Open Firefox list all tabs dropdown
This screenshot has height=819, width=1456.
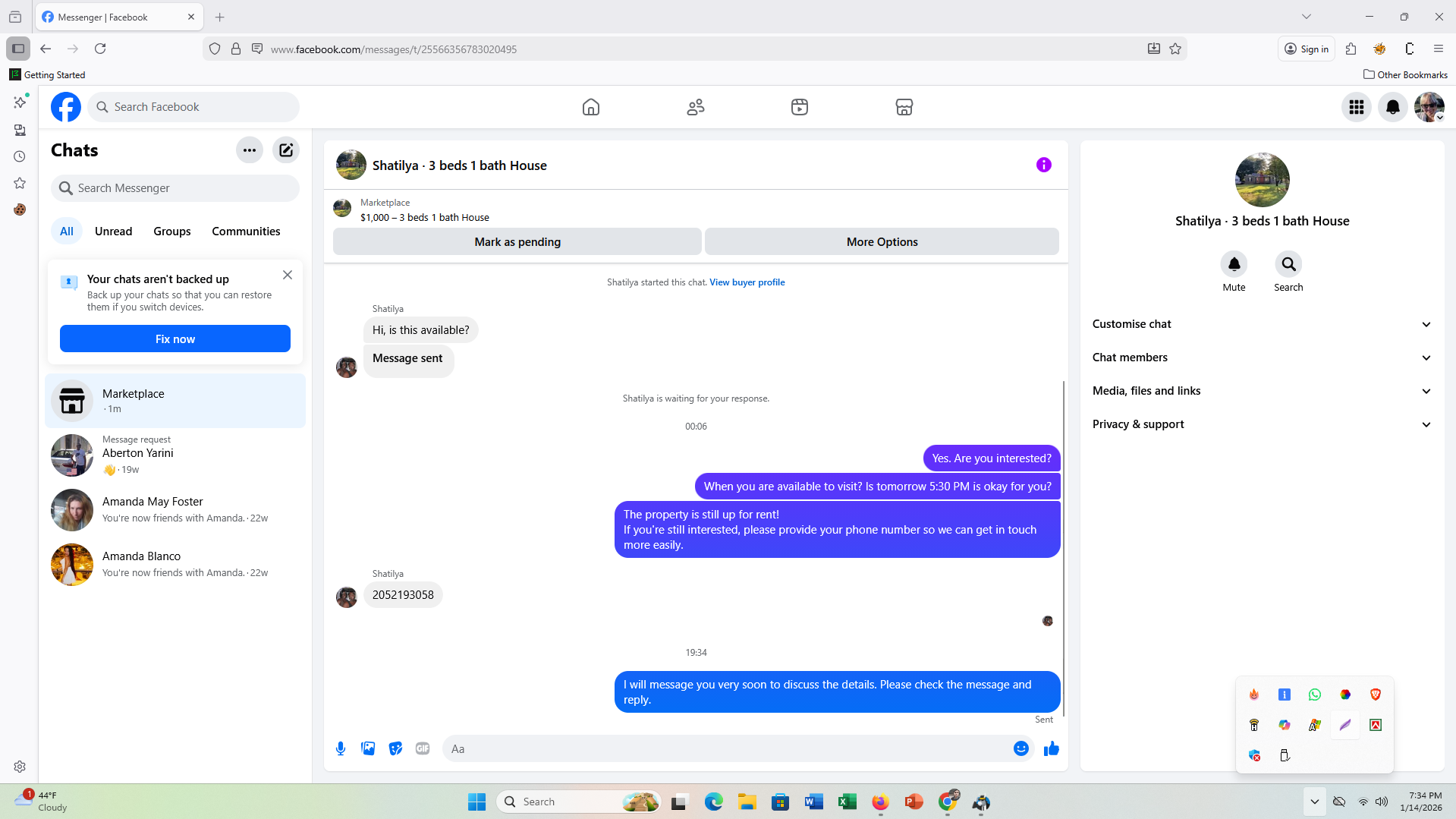[1307, 17]
